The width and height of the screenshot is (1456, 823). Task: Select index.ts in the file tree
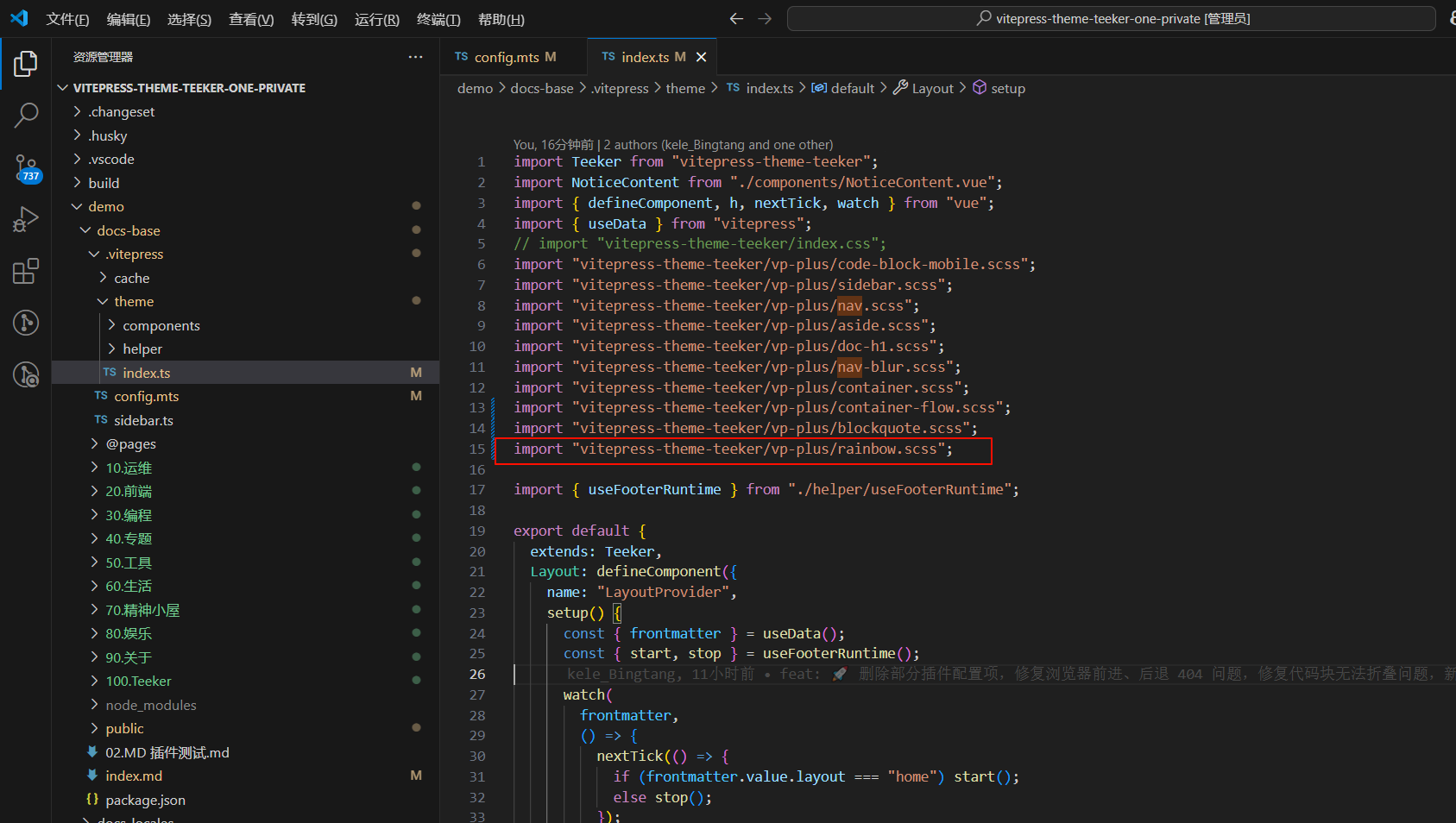point(246,373)
